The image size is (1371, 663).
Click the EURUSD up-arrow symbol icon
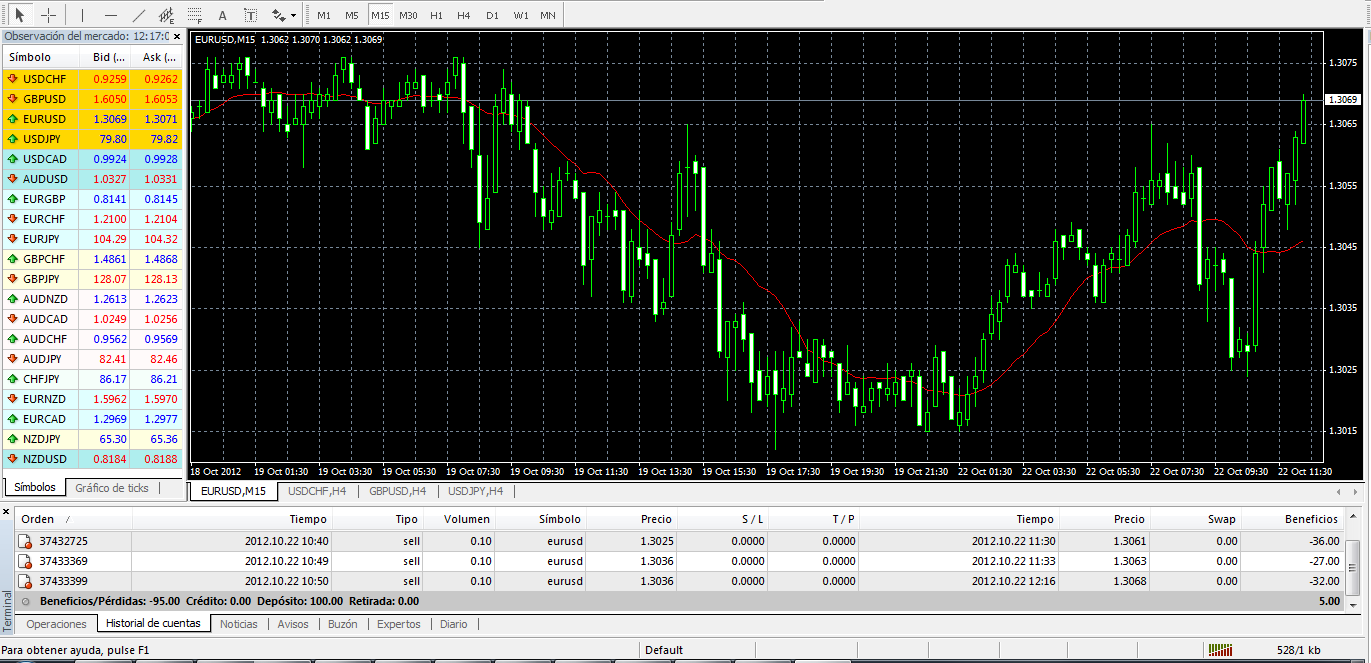coord(12,119)
